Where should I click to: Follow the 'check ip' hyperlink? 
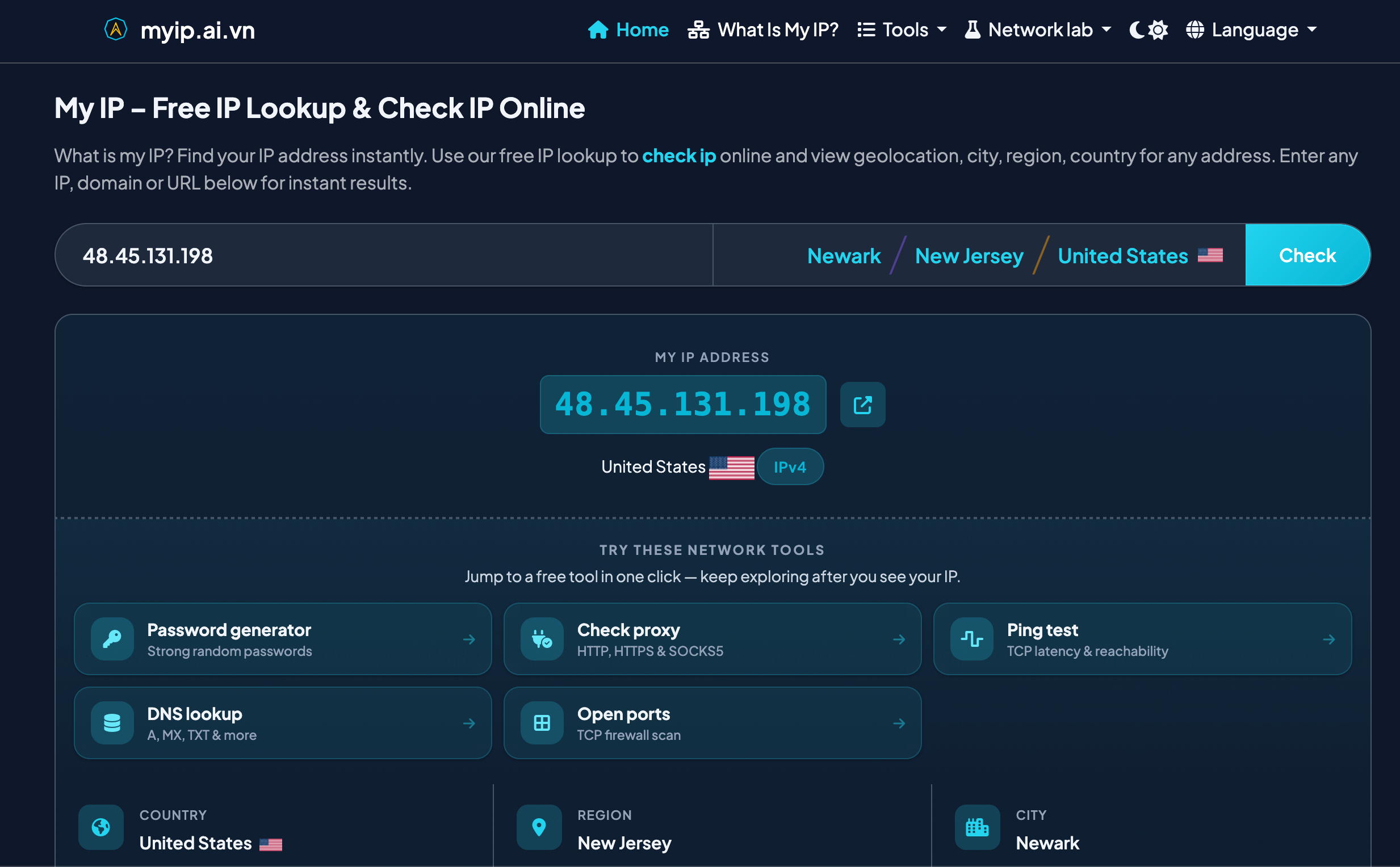click(679, 156)
